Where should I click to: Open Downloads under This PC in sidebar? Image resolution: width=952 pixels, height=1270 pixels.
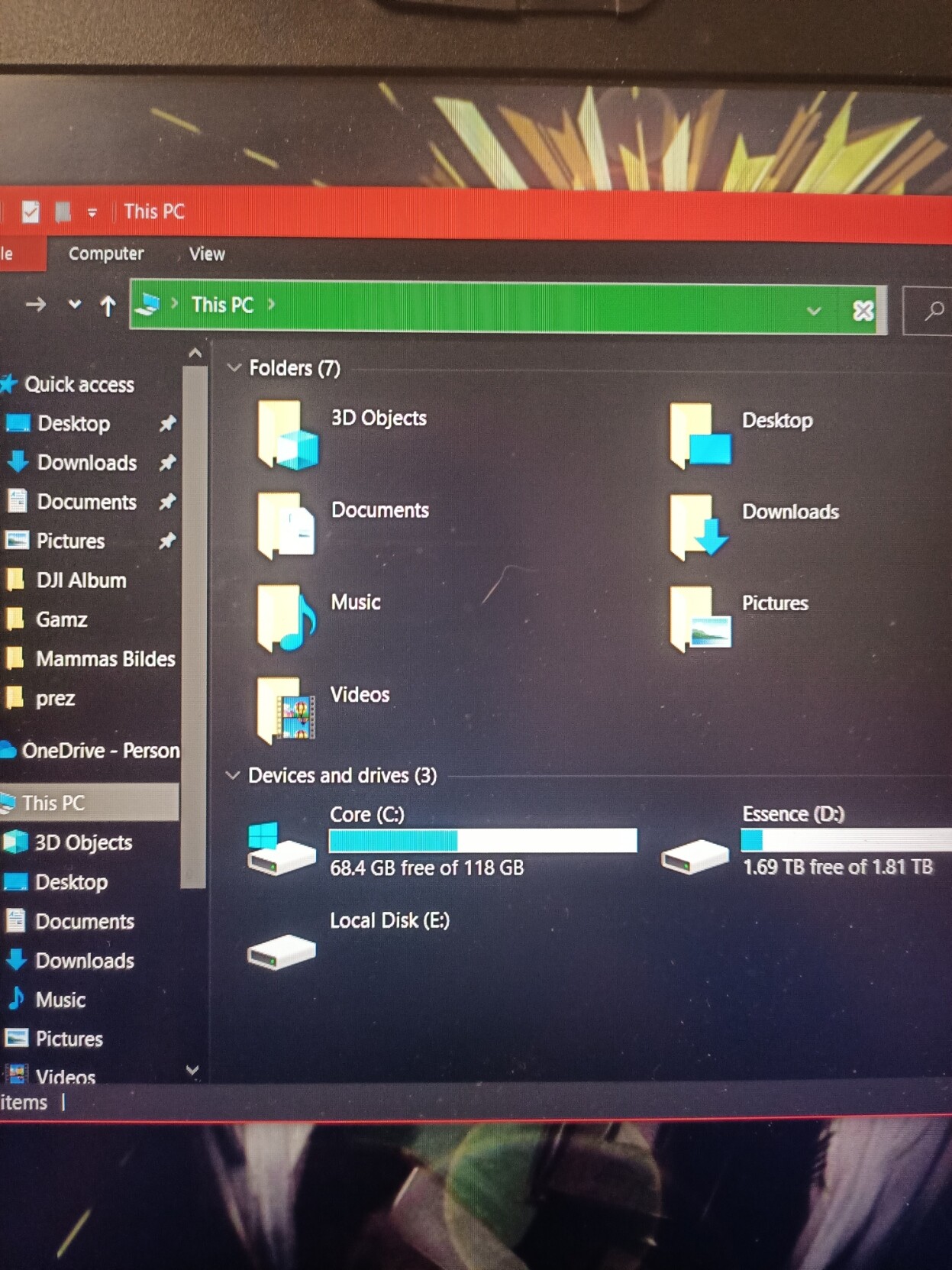point(85,961)
